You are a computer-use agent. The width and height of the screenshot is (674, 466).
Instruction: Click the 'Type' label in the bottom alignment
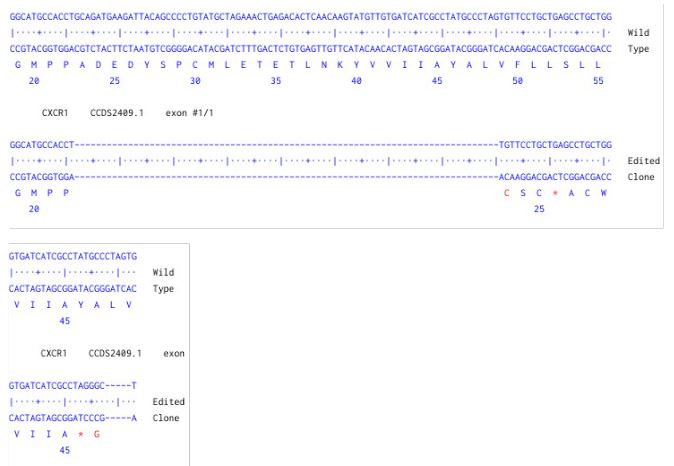[x=163, y=289]
